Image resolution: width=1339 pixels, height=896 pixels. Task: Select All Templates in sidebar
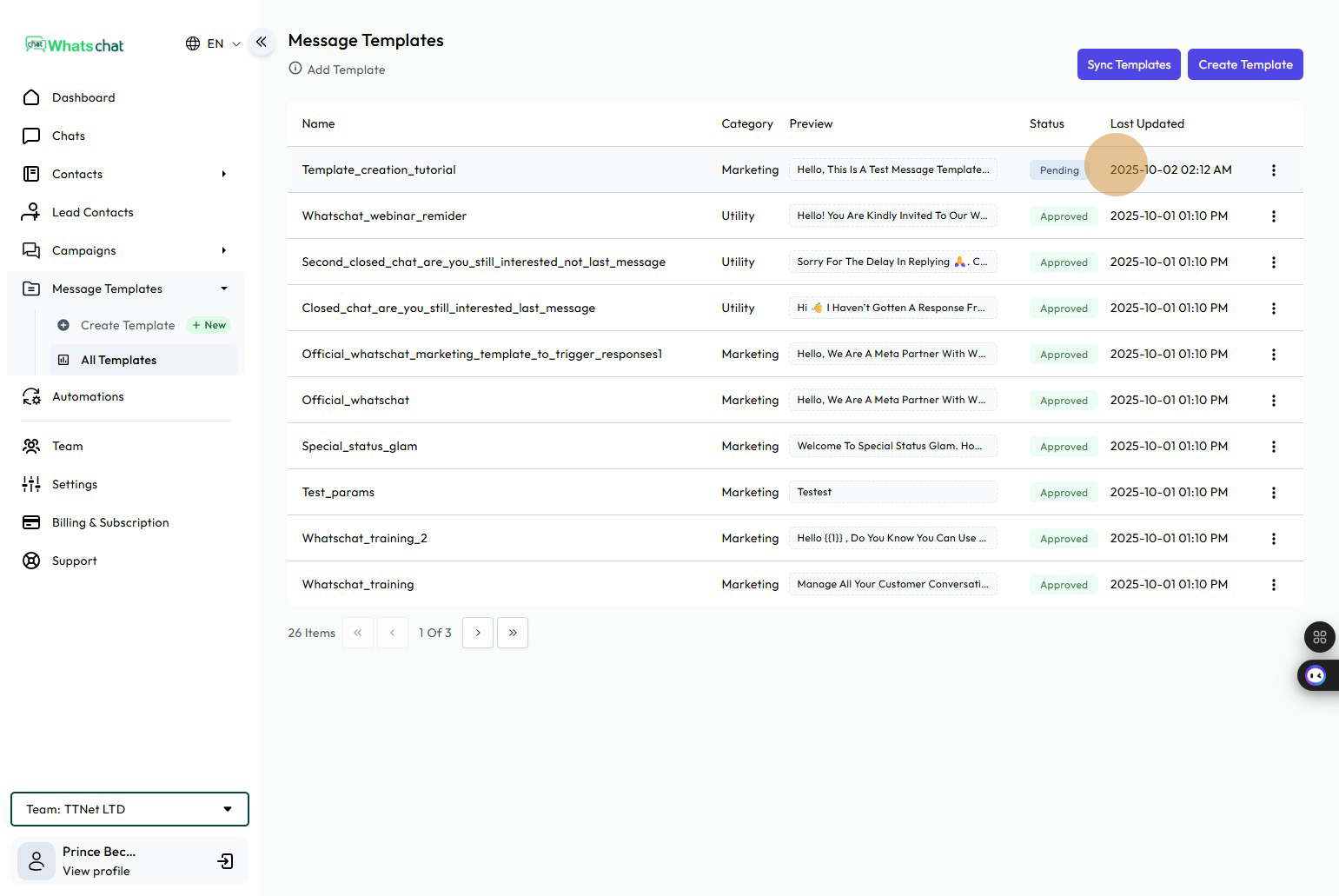[x=118, y=360]
